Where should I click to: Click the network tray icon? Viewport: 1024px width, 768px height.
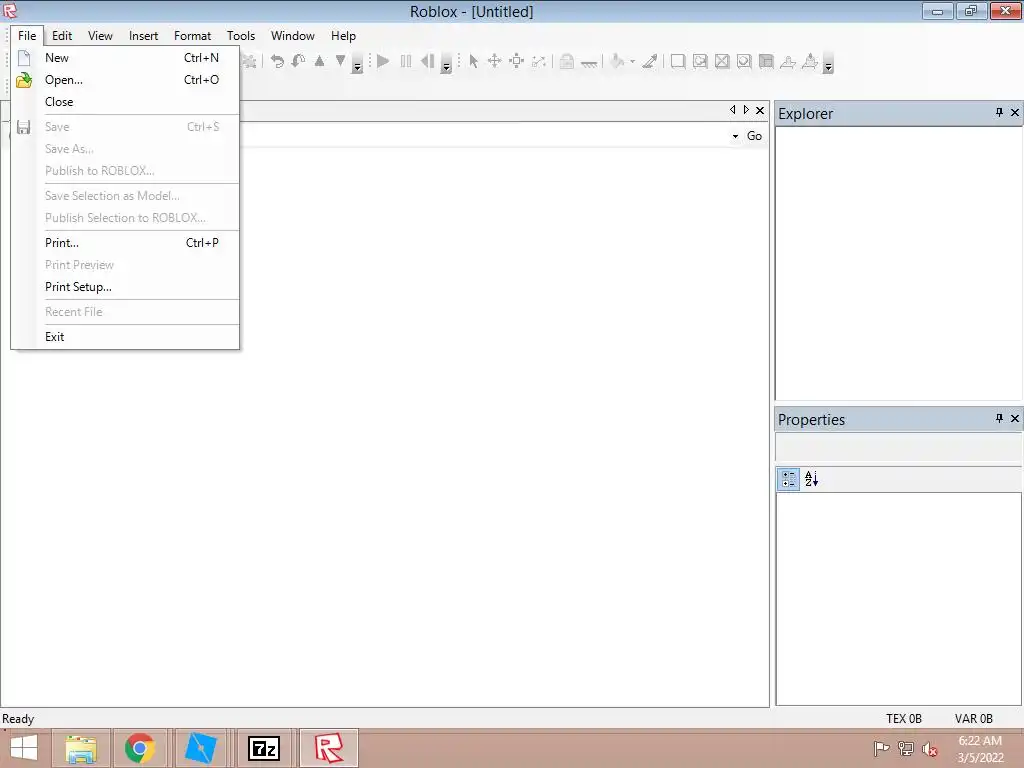tap(906, 748)
